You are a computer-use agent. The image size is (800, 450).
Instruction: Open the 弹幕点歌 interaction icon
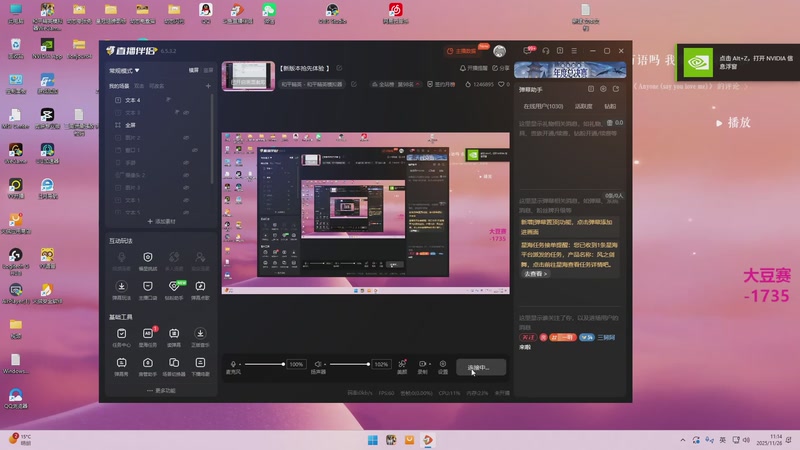click(200, 286)
